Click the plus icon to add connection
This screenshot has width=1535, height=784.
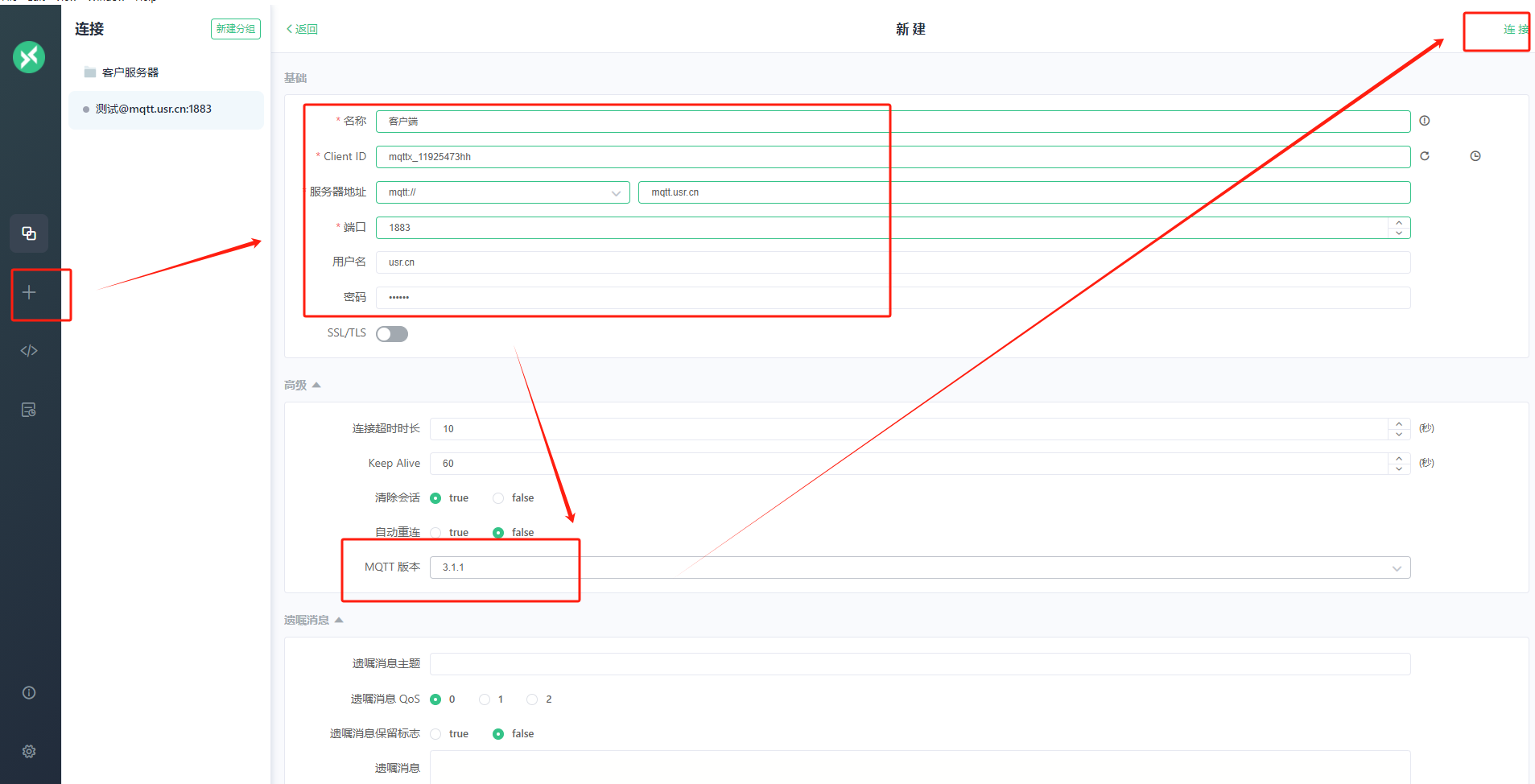click(x=29, y=293)
